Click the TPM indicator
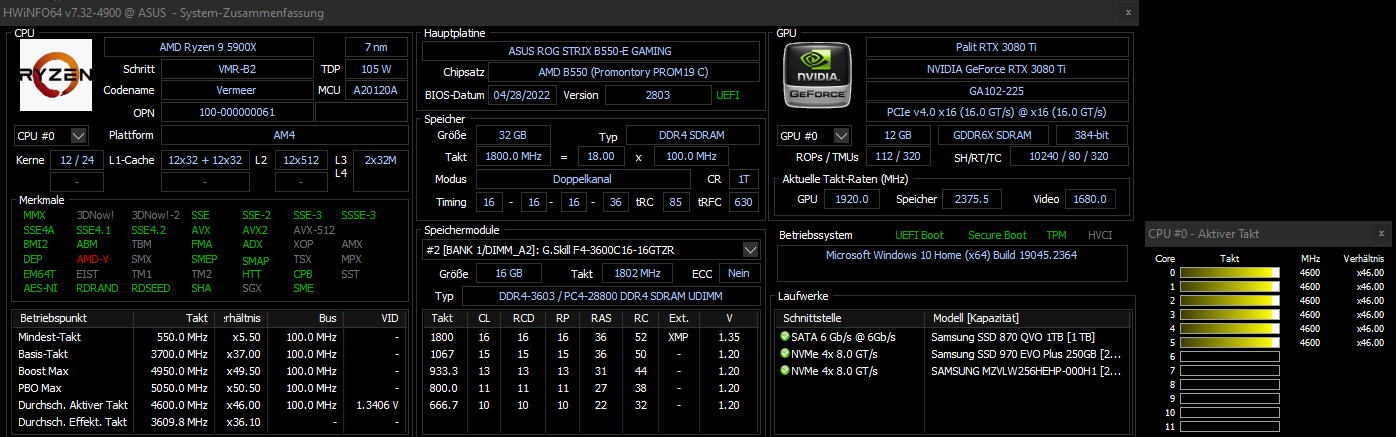The width and height of the screenshot is (1396, 437). [1057, 235]
